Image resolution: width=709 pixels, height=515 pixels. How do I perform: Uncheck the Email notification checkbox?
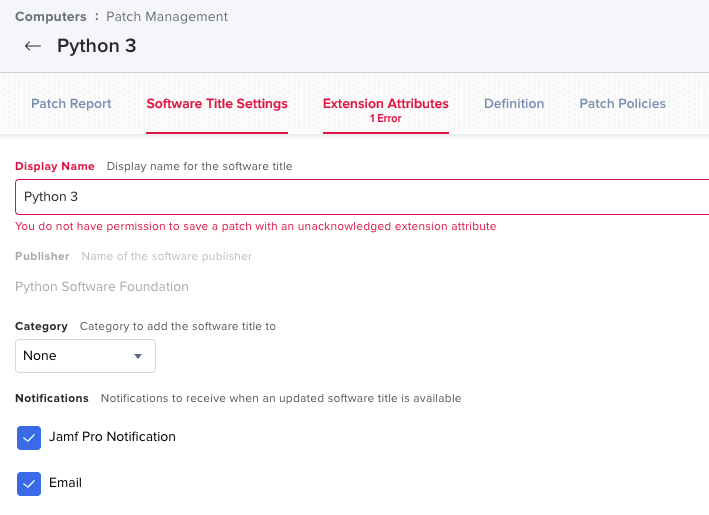pyautogui.click(x=29, y=484)
